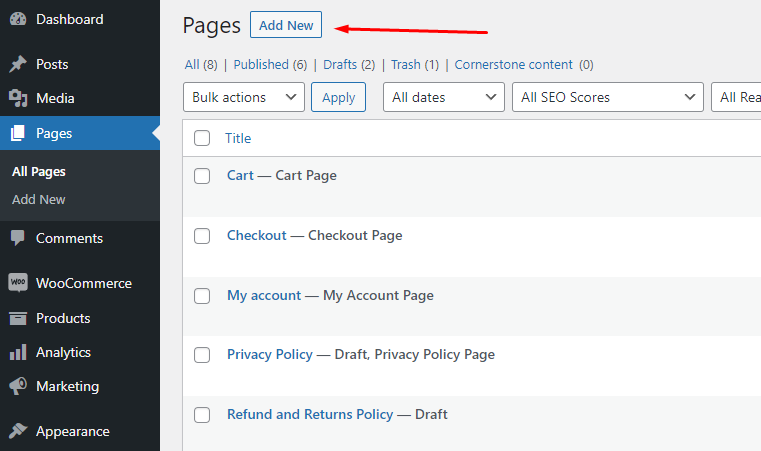Open the Refund and Returns Policy page link

click(310, 414)
